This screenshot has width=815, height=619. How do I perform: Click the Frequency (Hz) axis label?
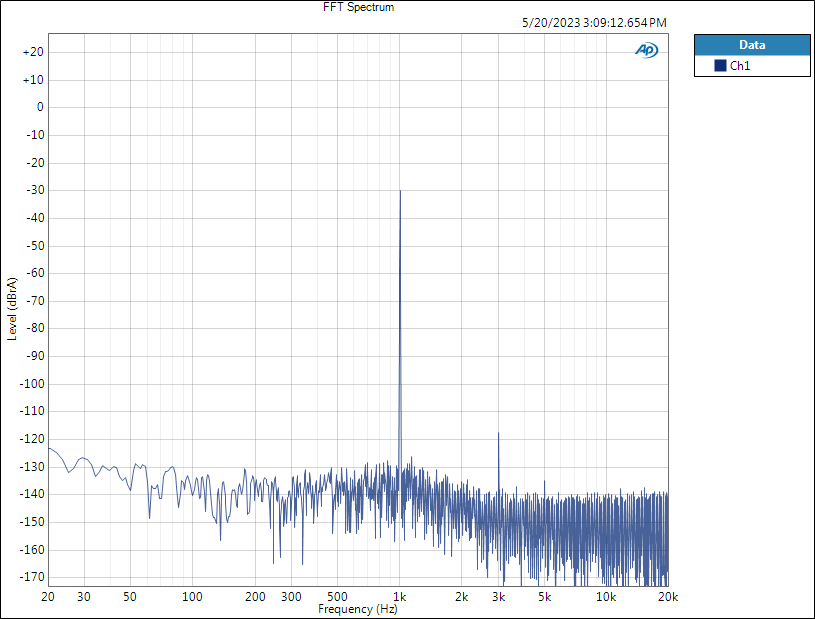pyautogui.click(x=358, y=609)
